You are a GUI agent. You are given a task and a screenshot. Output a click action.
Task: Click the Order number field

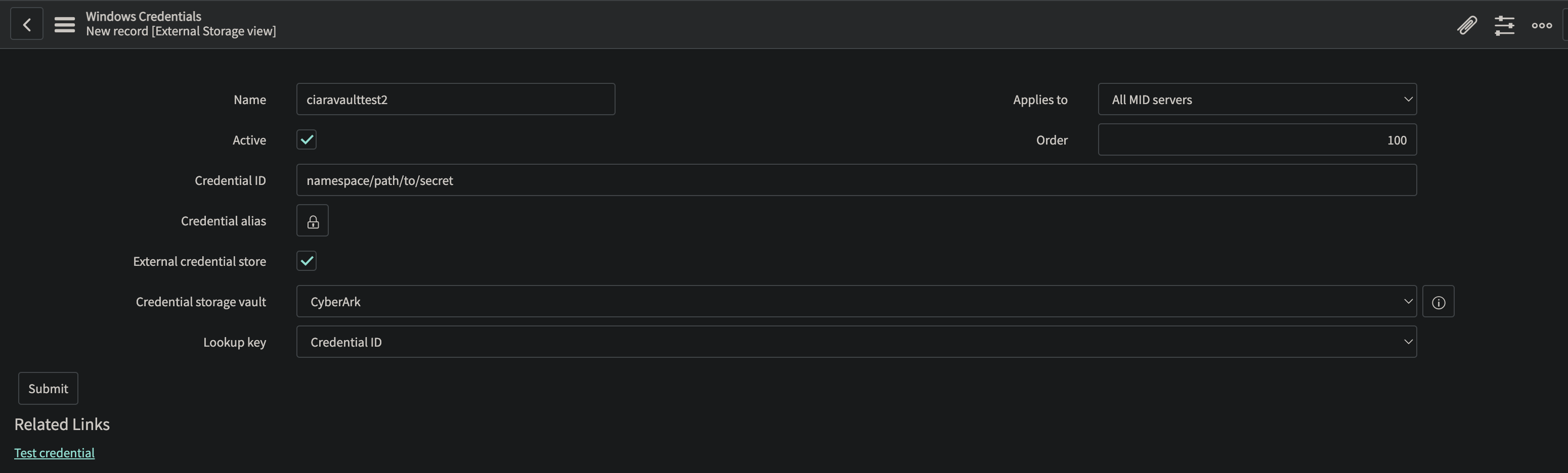(1257, 140)
